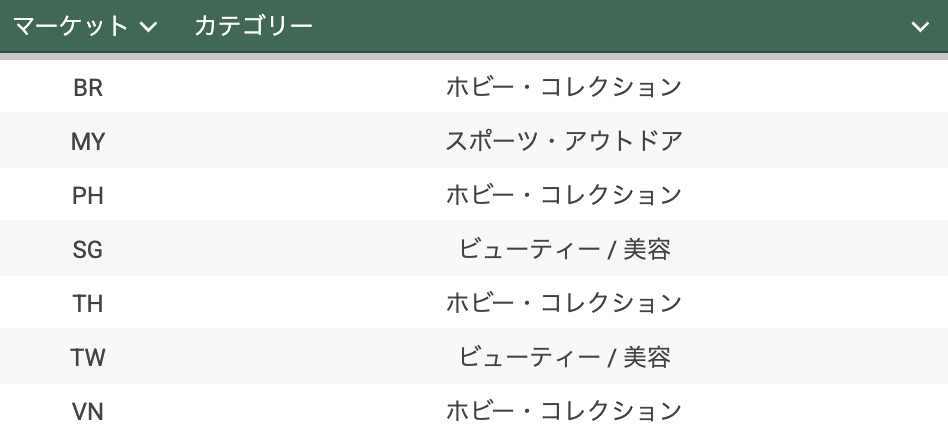Open the マーケット sort dropdown chevron
Screen dimensions: 948x436
(x=149, y=27)
